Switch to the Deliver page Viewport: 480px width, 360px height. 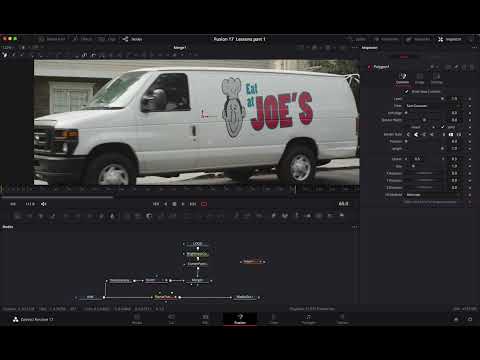[x=342, y=319]
